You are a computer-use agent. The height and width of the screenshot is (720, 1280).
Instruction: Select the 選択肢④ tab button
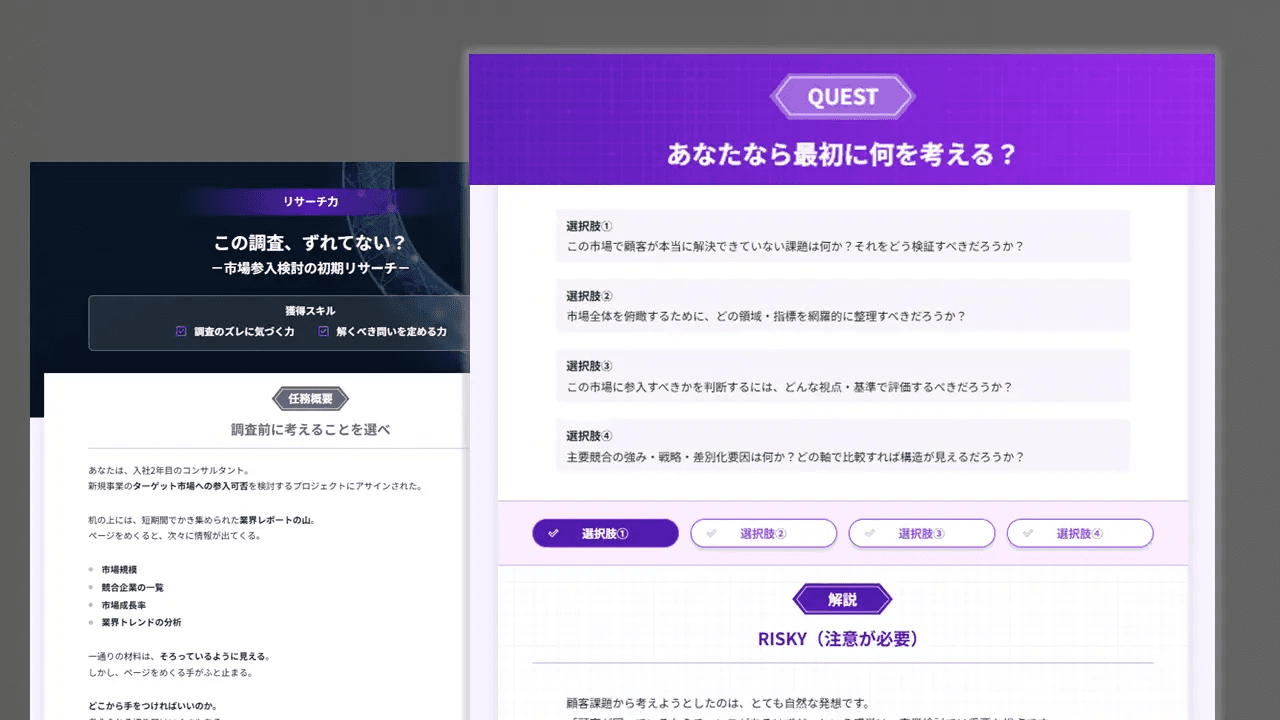pyautogui.click(x=1080, y=533)
